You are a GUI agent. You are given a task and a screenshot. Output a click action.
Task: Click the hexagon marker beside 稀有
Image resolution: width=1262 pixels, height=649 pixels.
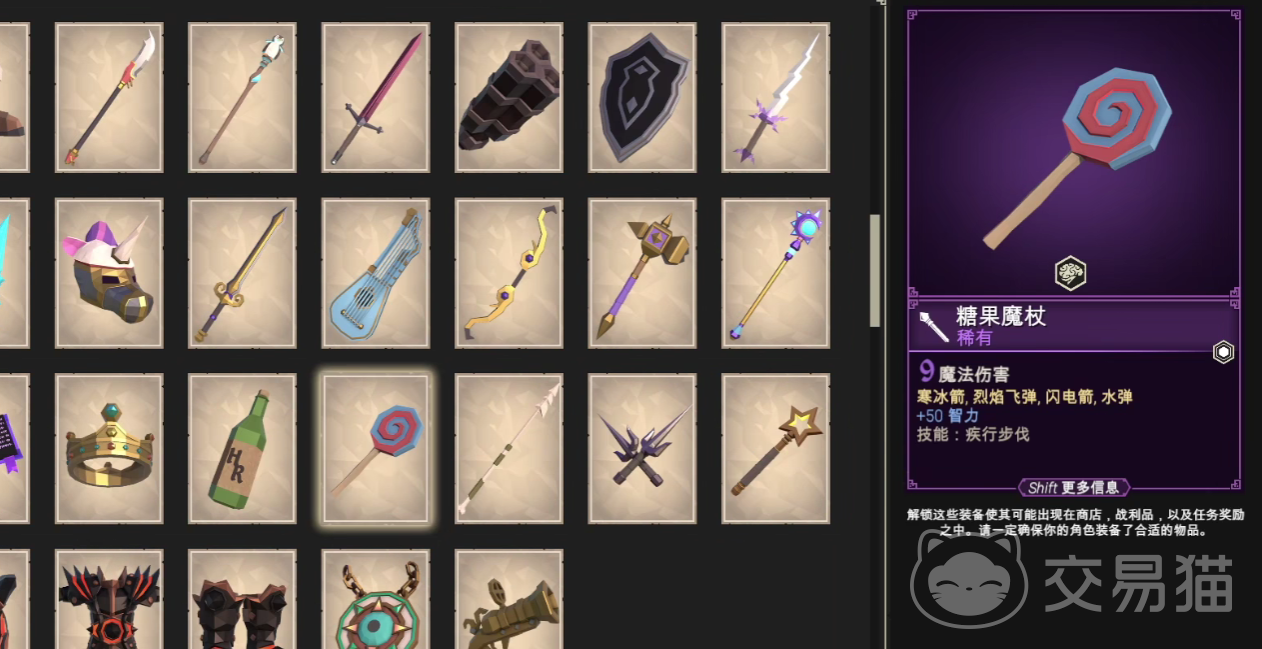click(1223, 352)
